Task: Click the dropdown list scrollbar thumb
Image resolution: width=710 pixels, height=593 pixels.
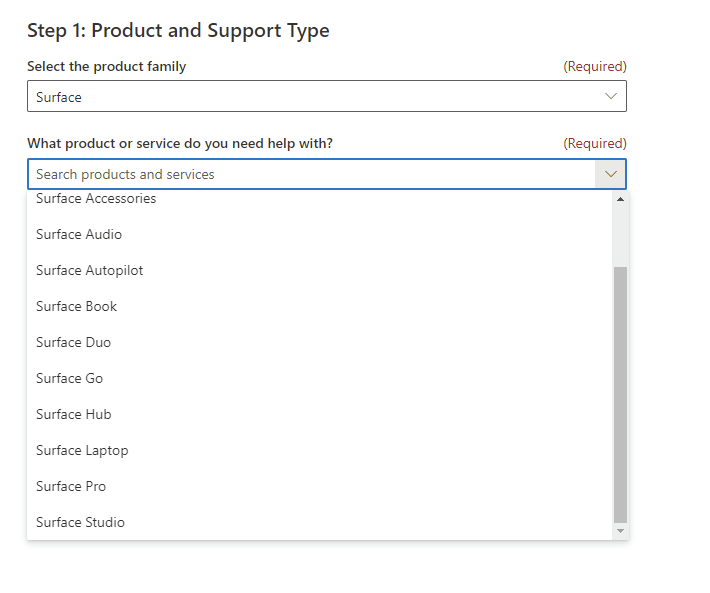Action: 620,395
